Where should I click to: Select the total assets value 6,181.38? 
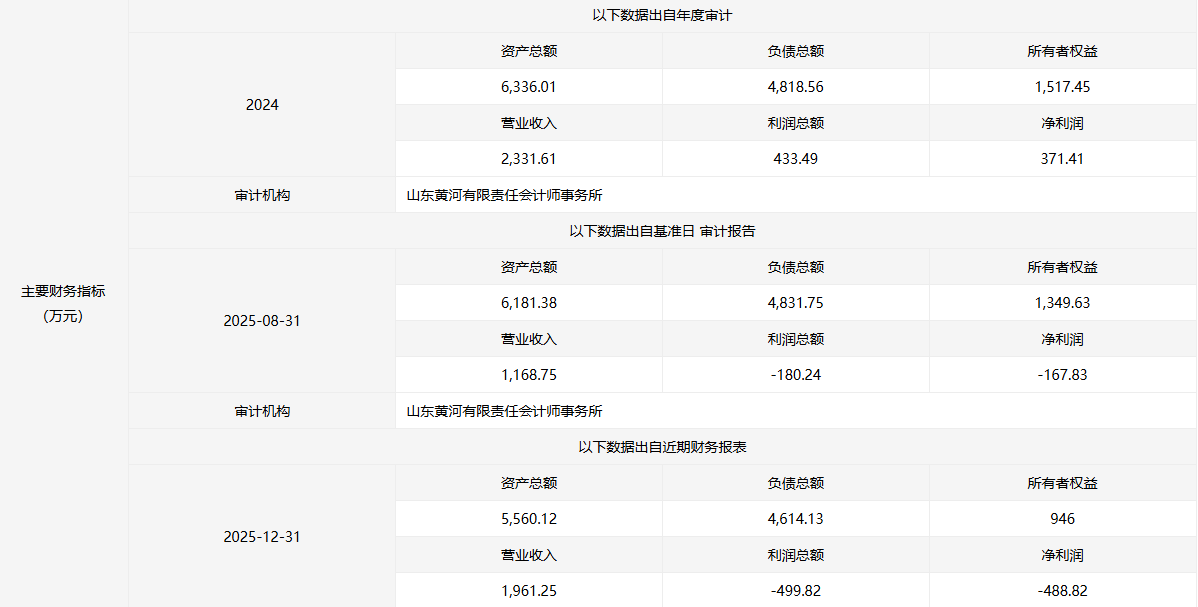pyautogui.click(x=528, y=303)
